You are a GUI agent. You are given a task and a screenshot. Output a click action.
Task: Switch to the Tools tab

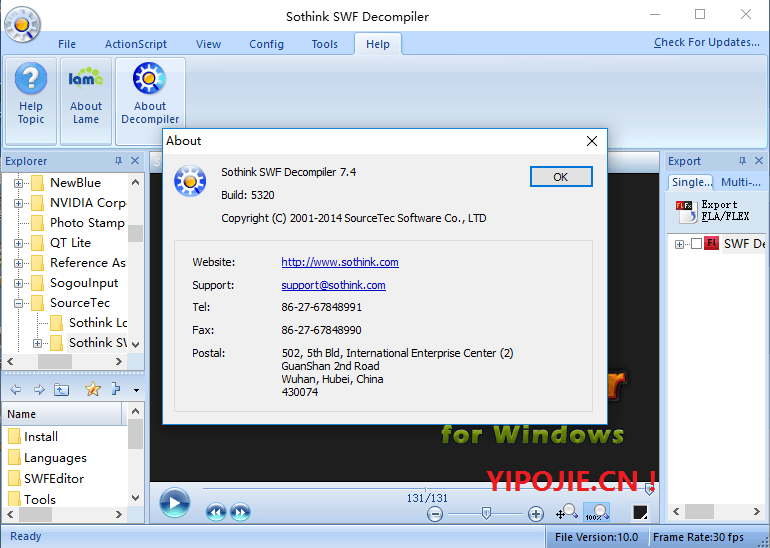[x=325, y=44]
